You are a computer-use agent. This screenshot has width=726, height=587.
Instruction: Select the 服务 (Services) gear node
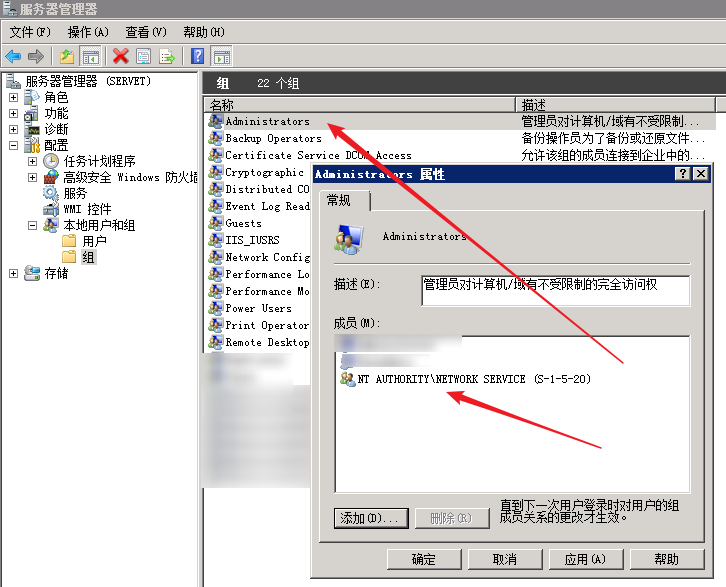[75, 193]
